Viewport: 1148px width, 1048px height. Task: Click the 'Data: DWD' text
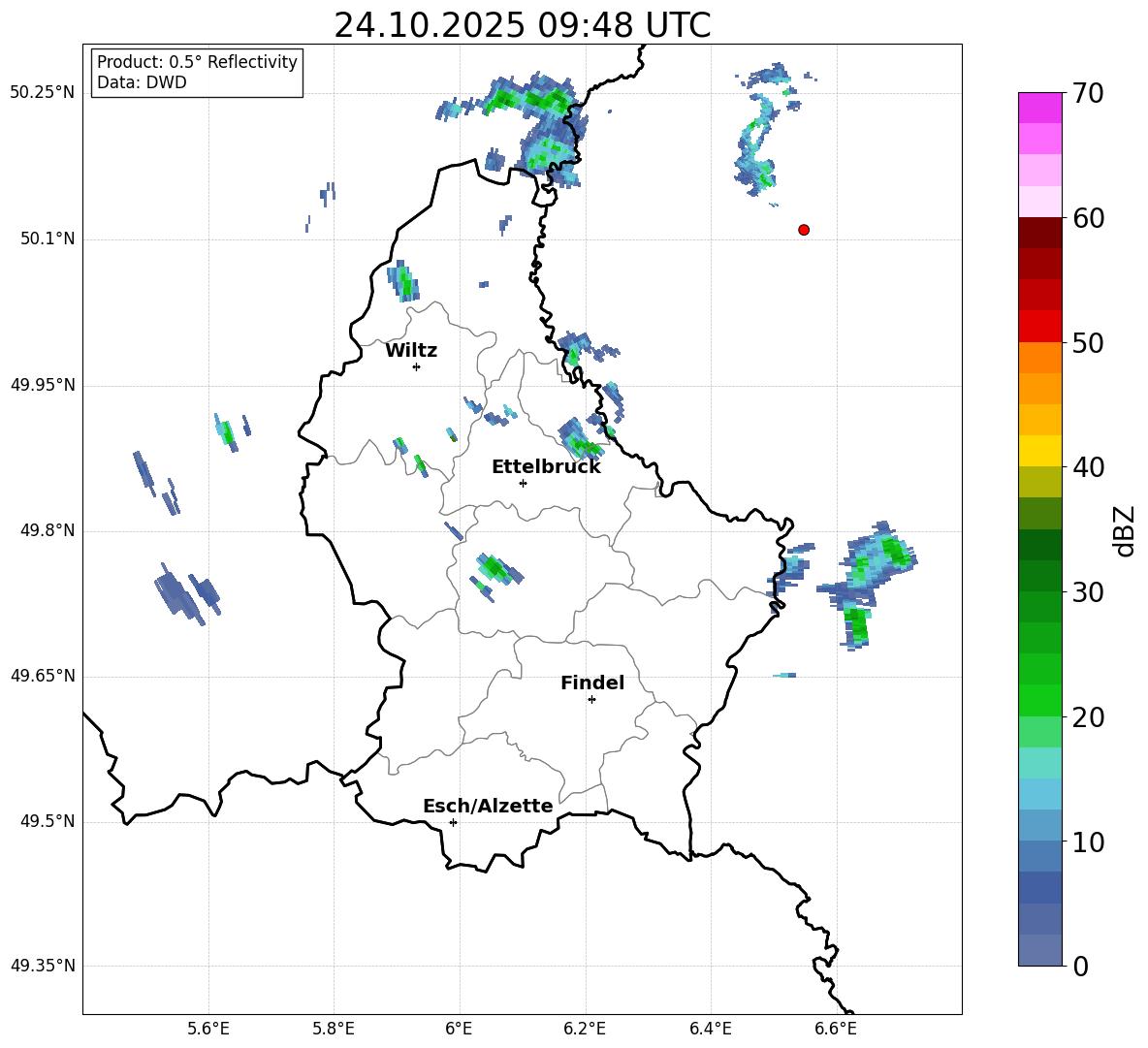pyautogui.click(x=142, y=82)
